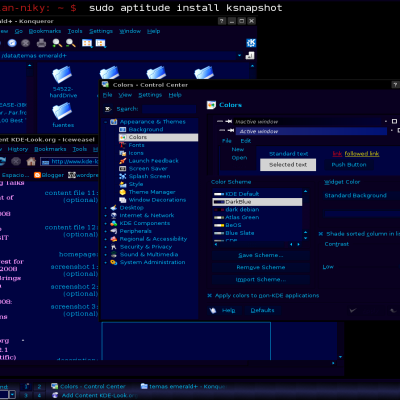Open the Blogger bookmark in Iceweasel
The width and height of the screenshot is (400, 400).
tap(49, 175)
